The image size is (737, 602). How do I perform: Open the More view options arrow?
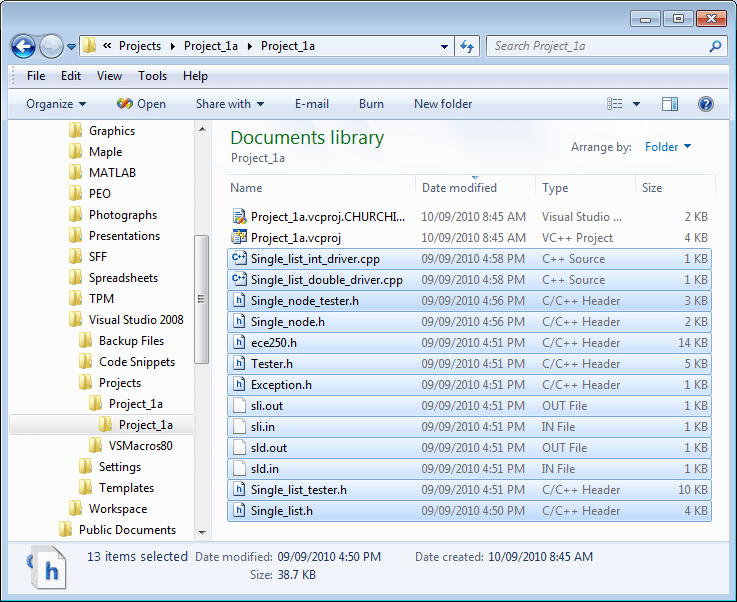pos(636,104)
